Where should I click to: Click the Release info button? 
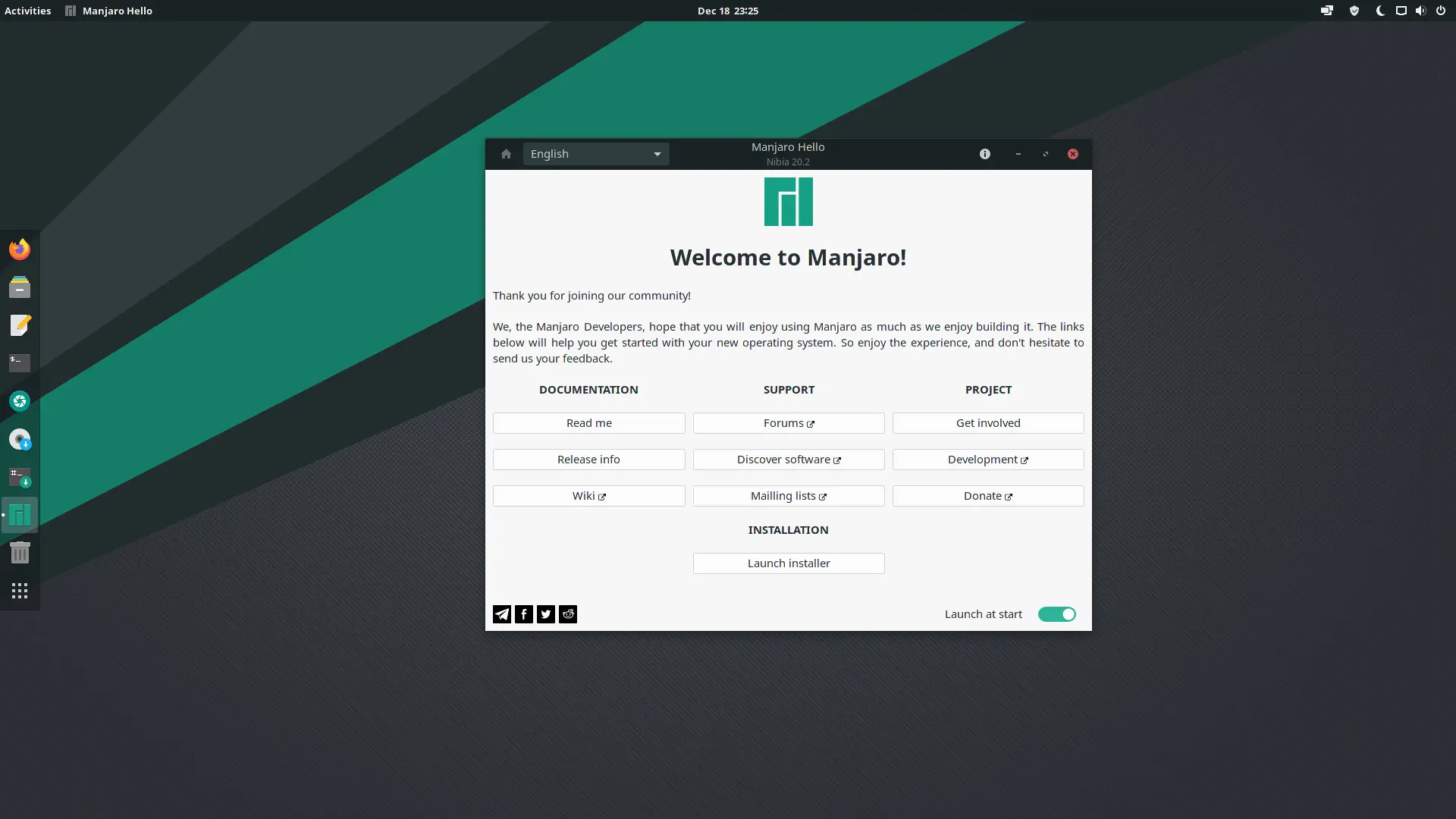coord(589,459)
